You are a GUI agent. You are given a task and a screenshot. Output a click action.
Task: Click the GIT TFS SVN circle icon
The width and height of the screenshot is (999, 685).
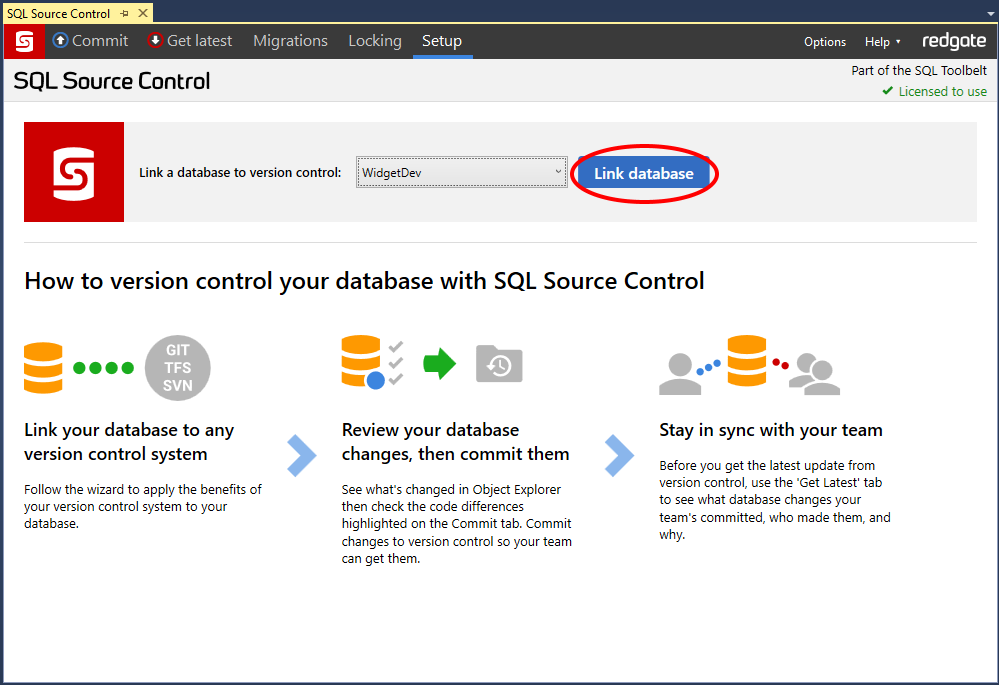point(178,367)
